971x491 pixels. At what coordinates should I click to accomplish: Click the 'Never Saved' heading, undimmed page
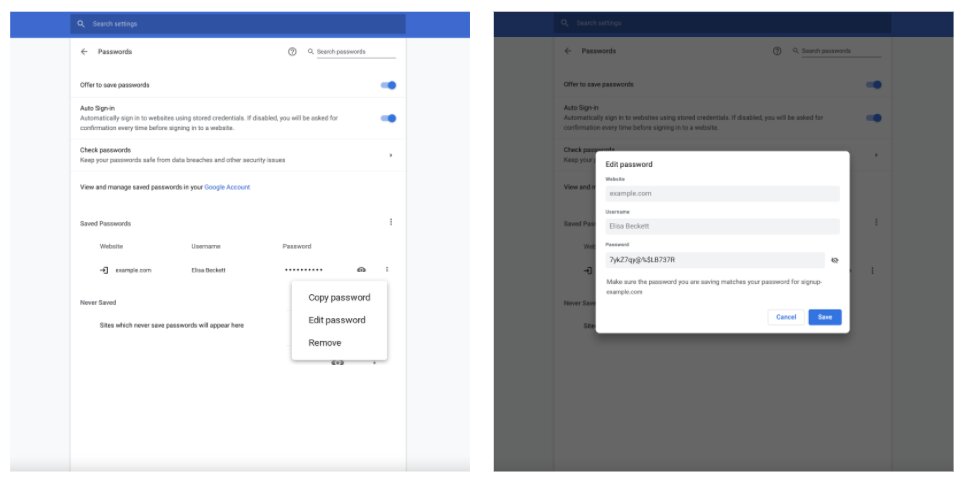(98, 303)
